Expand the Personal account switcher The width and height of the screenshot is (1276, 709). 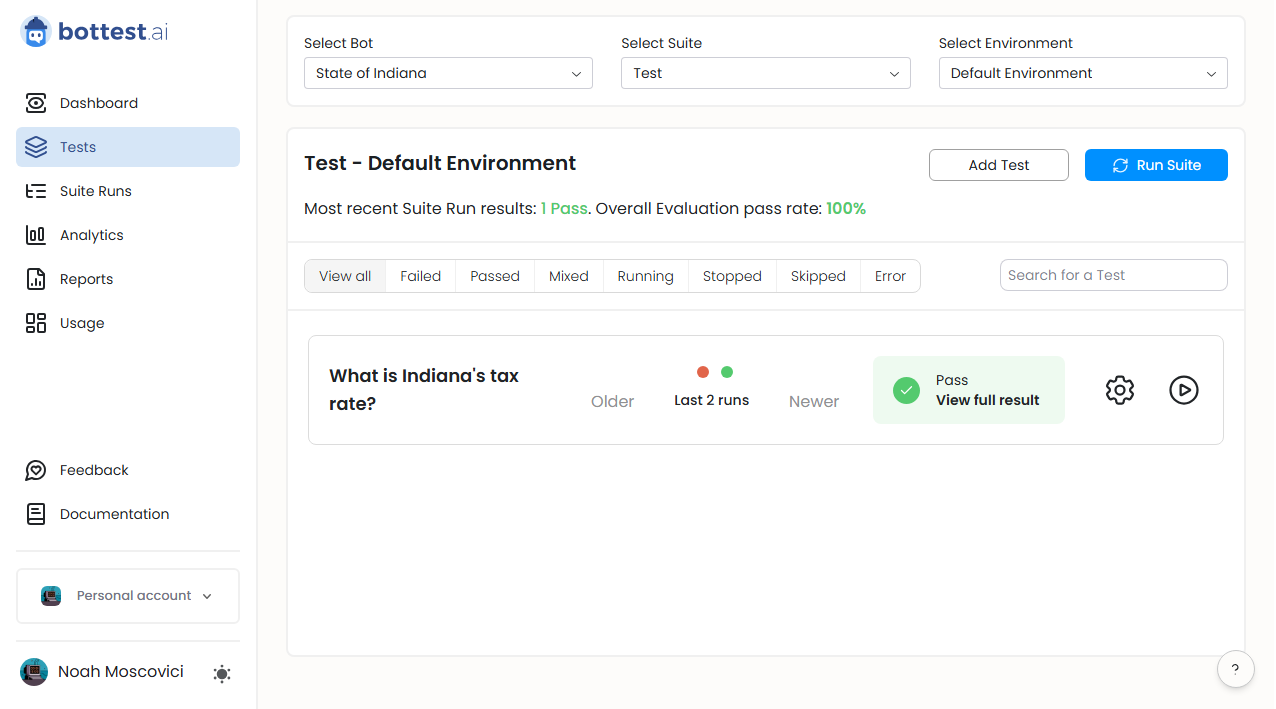128,596
